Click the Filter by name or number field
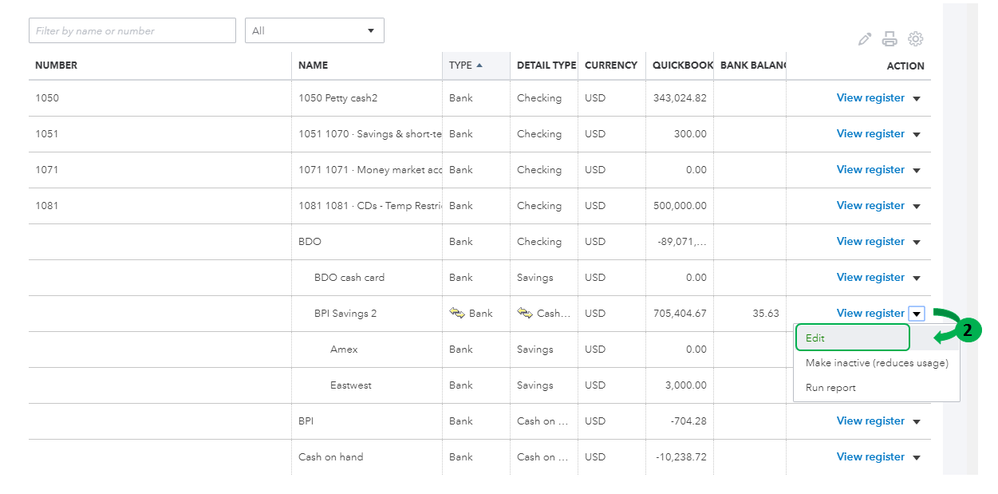This screenshot has width=998, height=494. [132, 31]
